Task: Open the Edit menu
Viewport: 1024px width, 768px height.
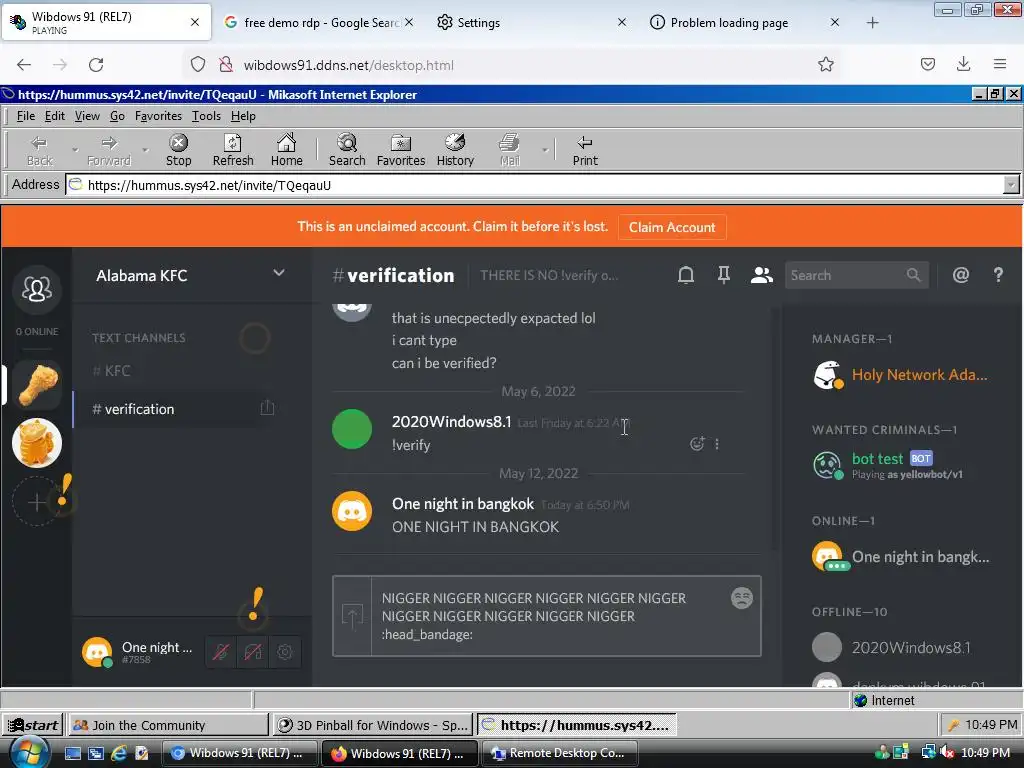Action: tap(54, 116)
